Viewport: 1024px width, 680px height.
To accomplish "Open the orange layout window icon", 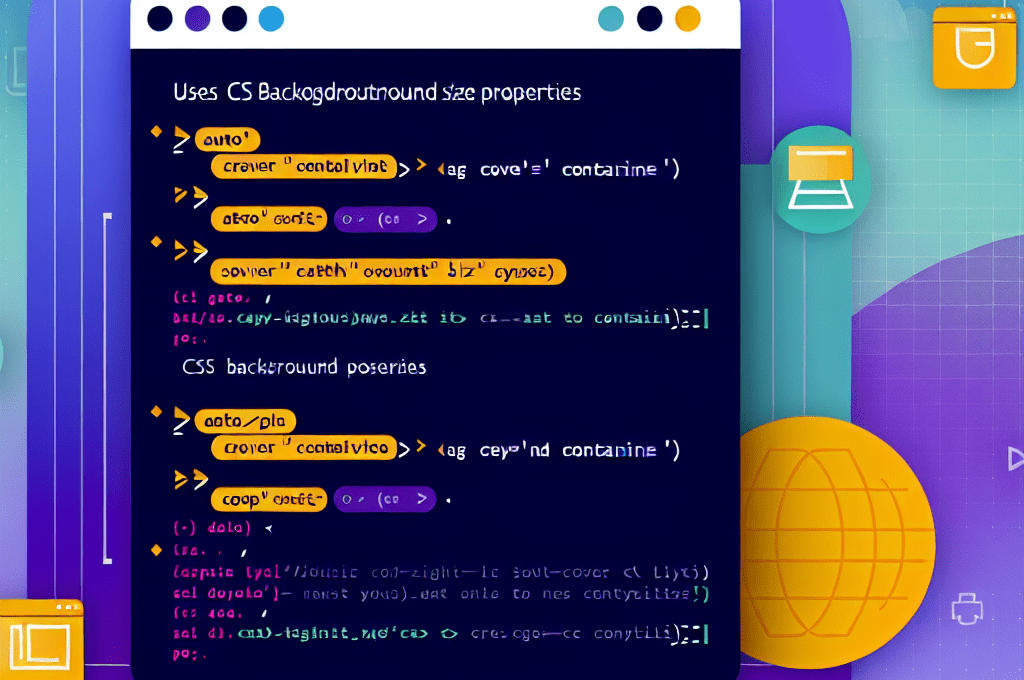I will coord(41,640).
